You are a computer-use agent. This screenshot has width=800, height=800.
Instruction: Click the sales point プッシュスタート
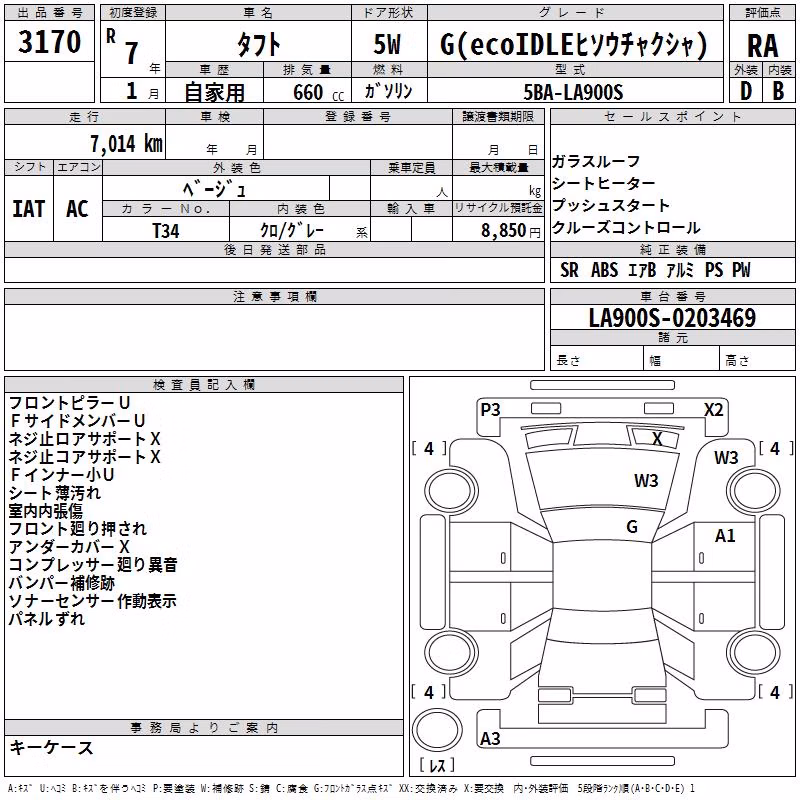(x=611, y=206)
